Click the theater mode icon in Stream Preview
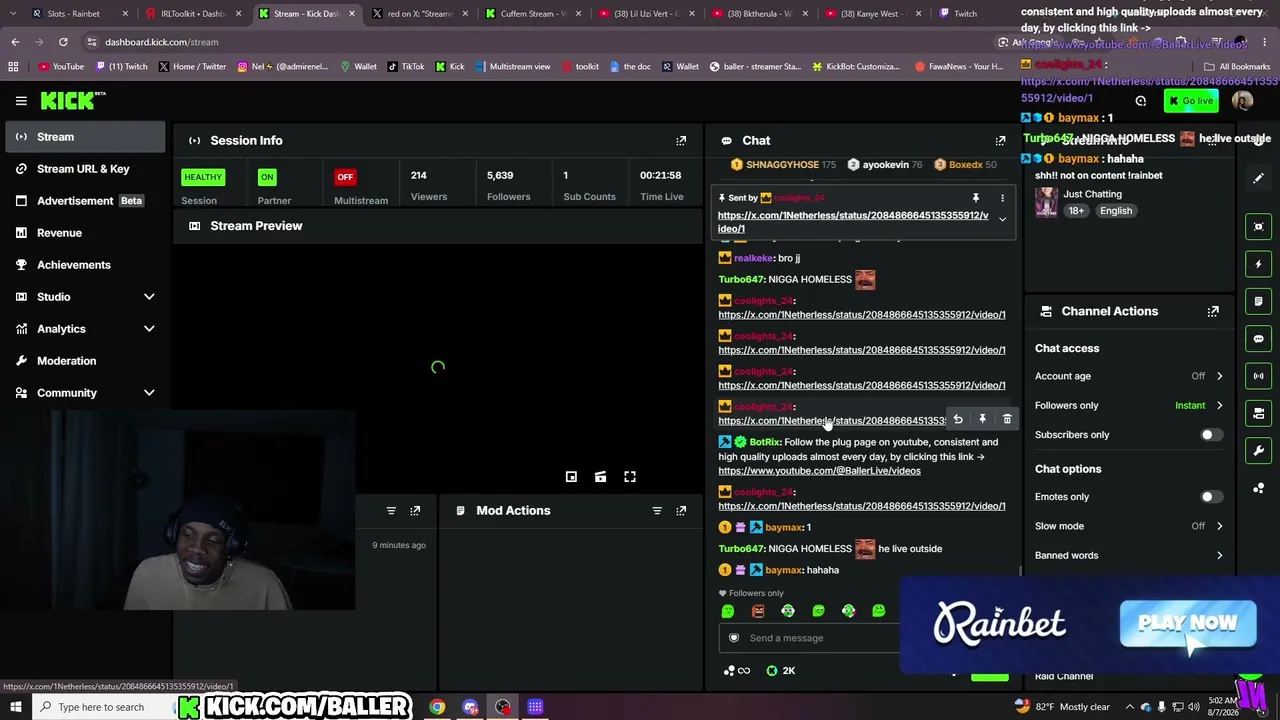The height and width of the screenshot is (720, 1280). (x=600, y=477)
